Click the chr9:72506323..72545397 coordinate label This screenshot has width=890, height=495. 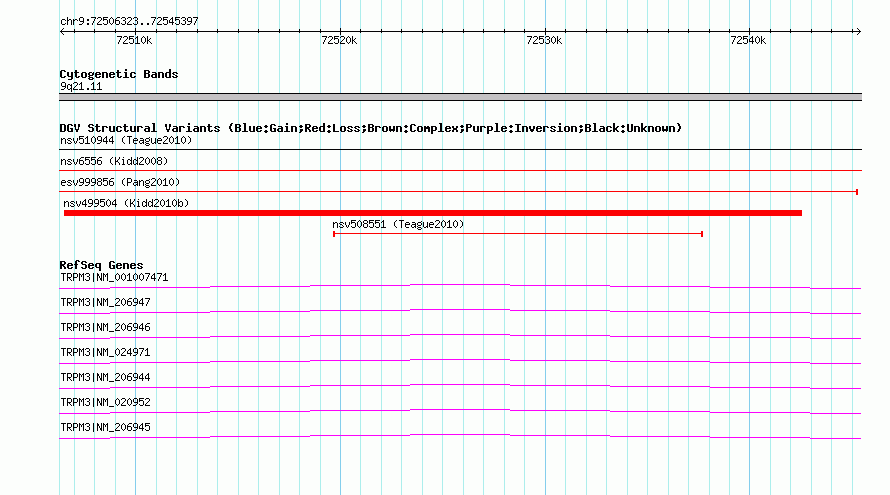coord(129,21)
